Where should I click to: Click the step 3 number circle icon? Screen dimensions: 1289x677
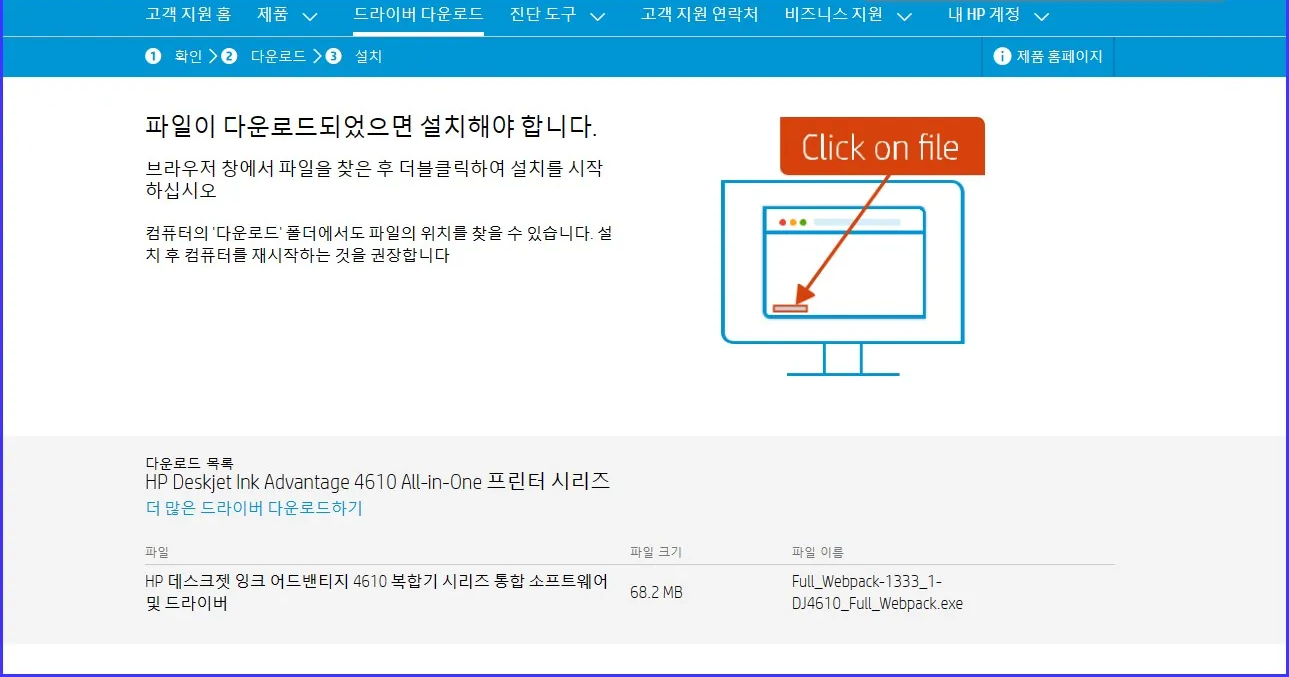(x=333, y=57)
